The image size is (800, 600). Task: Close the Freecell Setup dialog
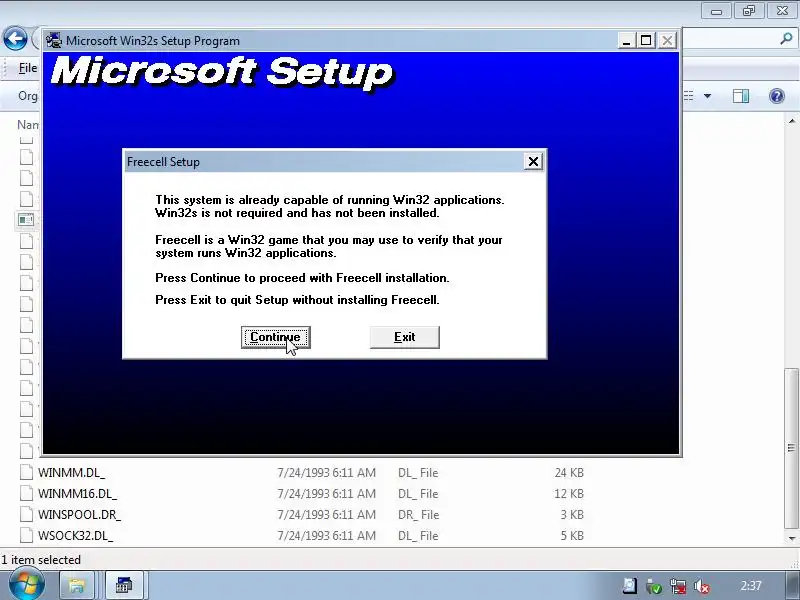(533, 162)
